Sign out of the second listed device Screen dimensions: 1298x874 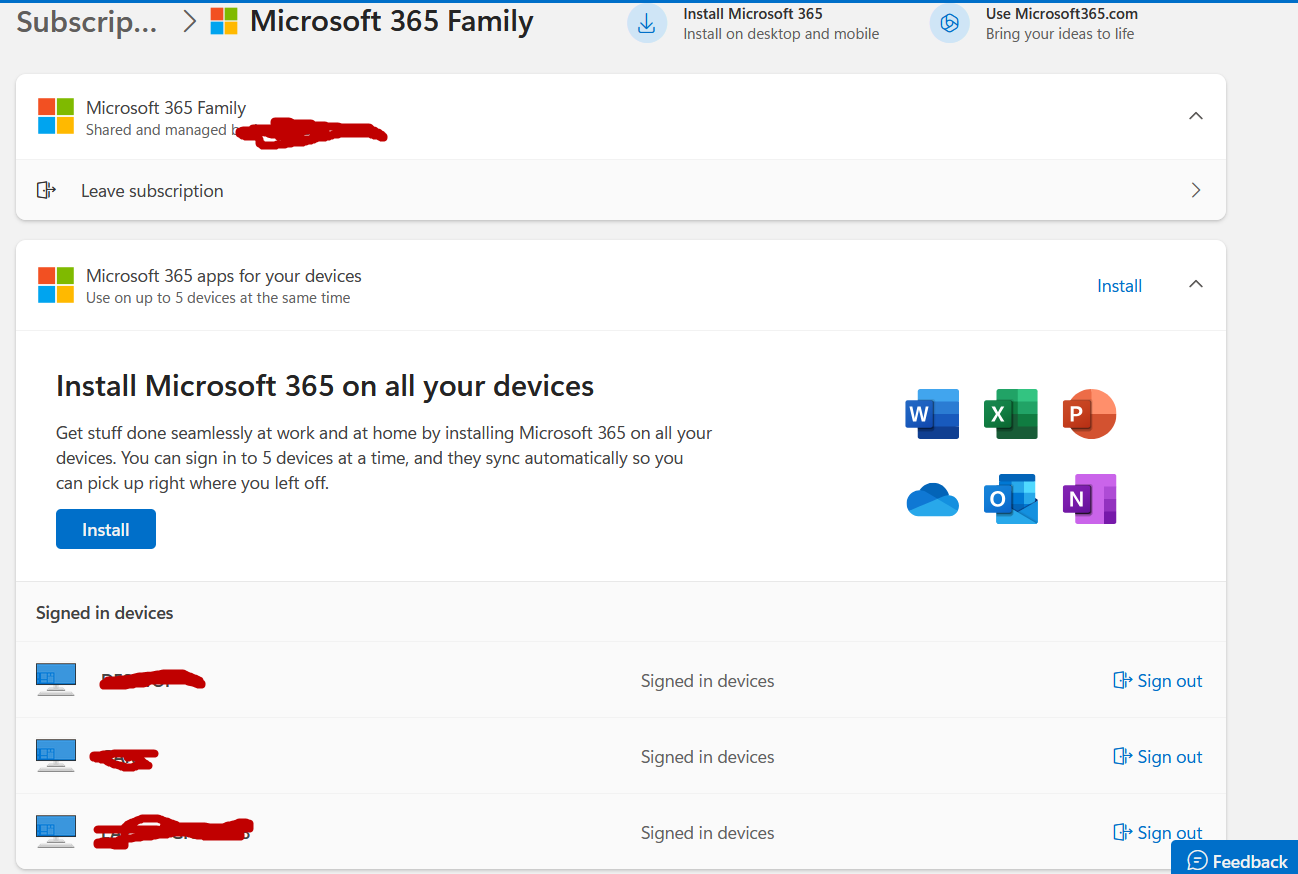point(1158,757)
